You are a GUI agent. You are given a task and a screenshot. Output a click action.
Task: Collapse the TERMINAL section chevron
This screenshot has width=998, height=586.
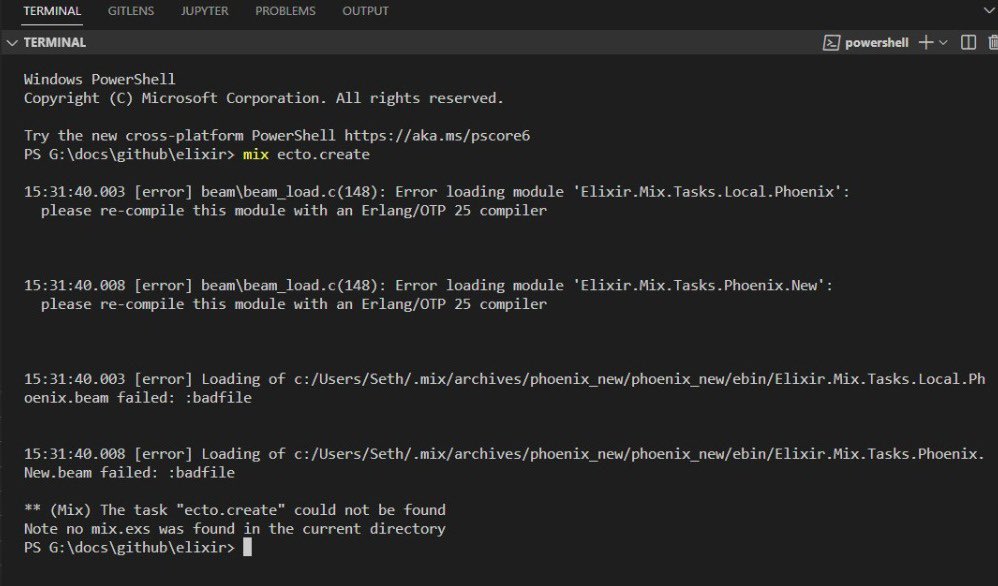(x=11, y=43)
